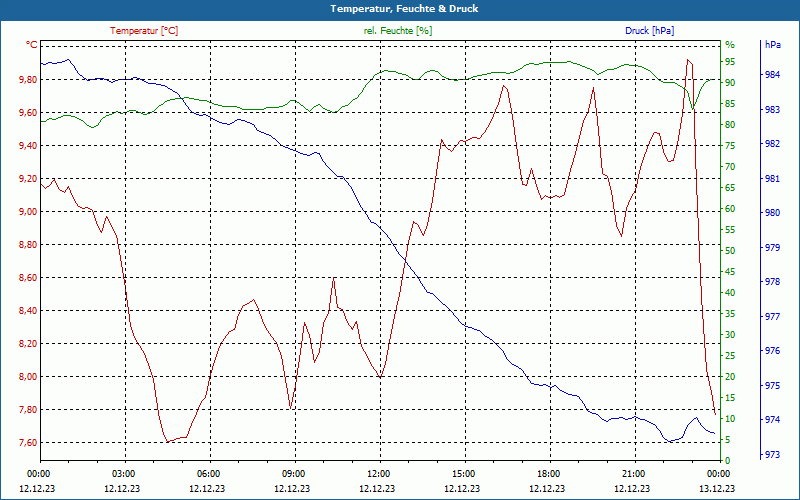Click the 974 hPa pressure axis value
This screenshot has width=800, height=500.
tap(773, 420)
